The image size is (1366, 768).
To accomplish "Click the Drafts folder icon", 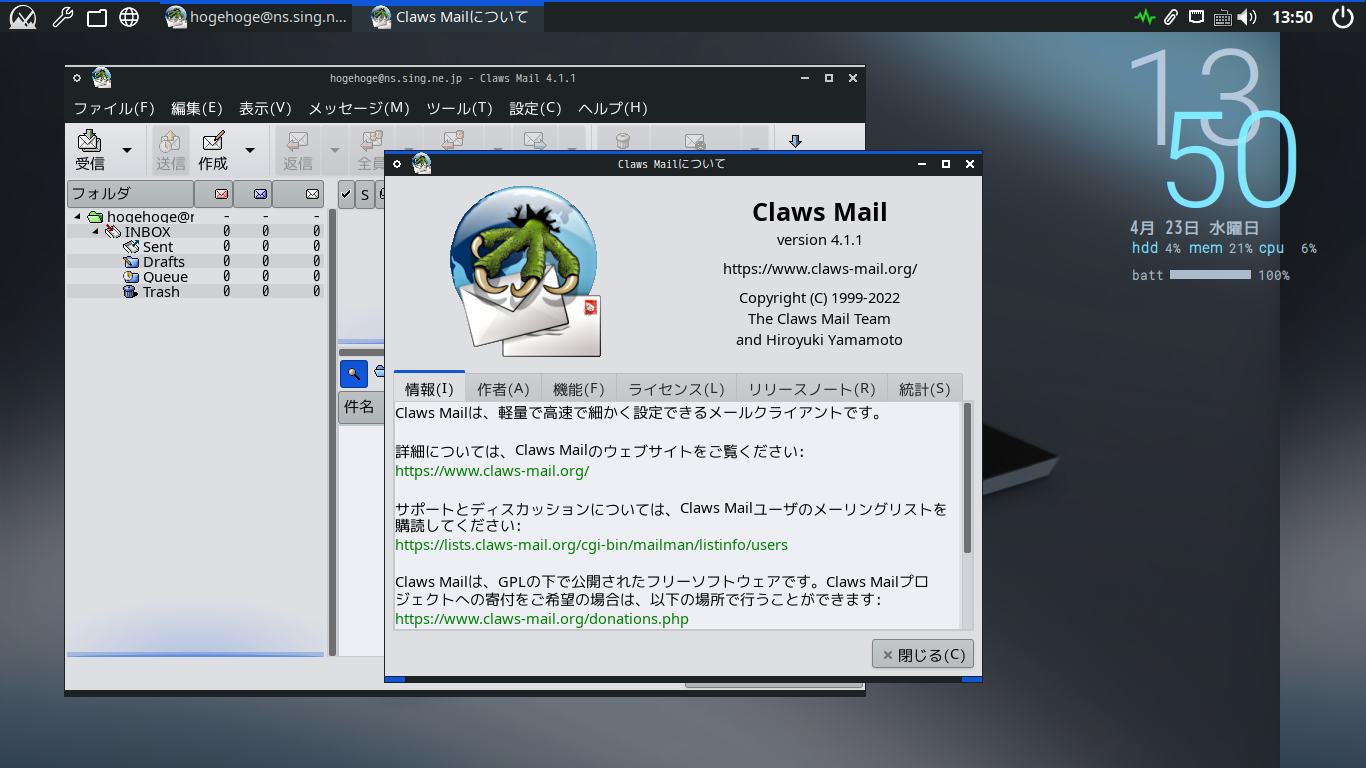I will point(131,262).
